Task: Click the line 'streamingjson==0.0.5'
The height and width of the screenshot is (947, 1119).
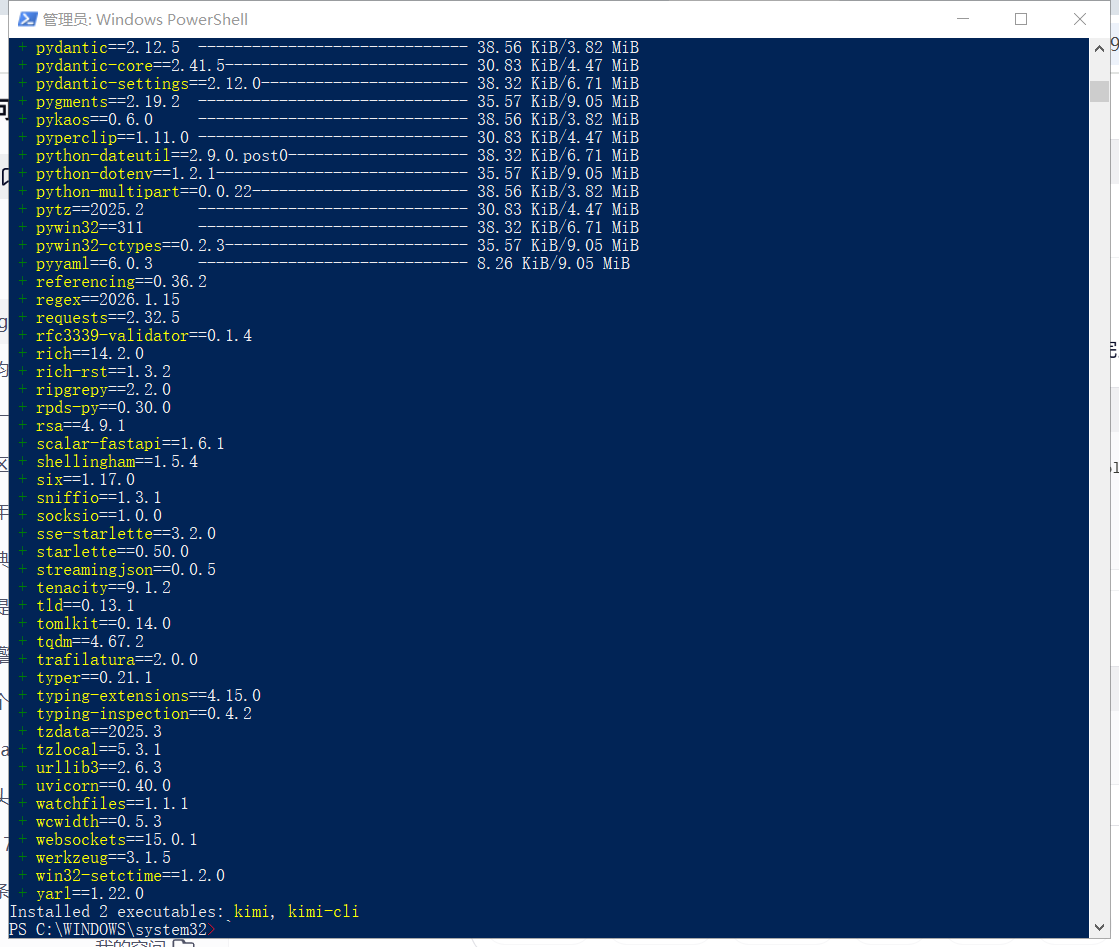Action: 126,569
